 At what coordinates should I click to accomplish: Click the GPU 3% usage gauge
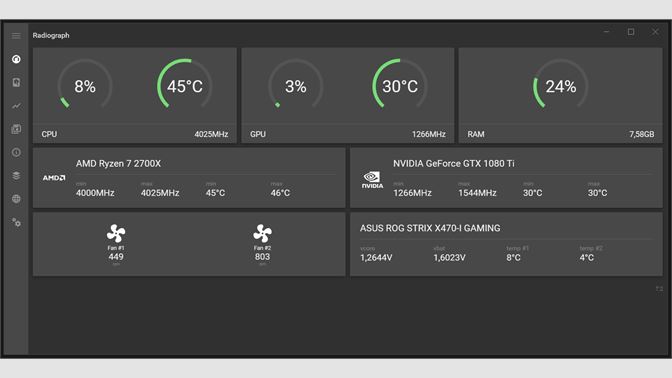[x=296, y=85]
